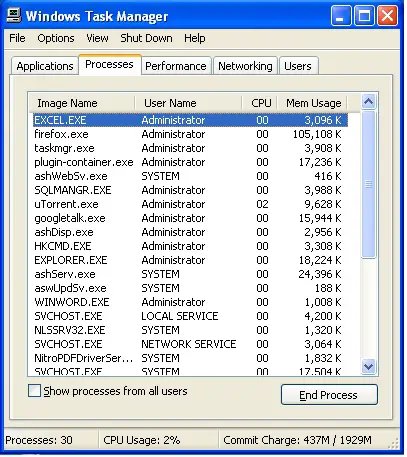Select the NitroPDFDriverSer... process
This screenshot has height=457, width=407.
pyautogui.click(x=190, y=358)
